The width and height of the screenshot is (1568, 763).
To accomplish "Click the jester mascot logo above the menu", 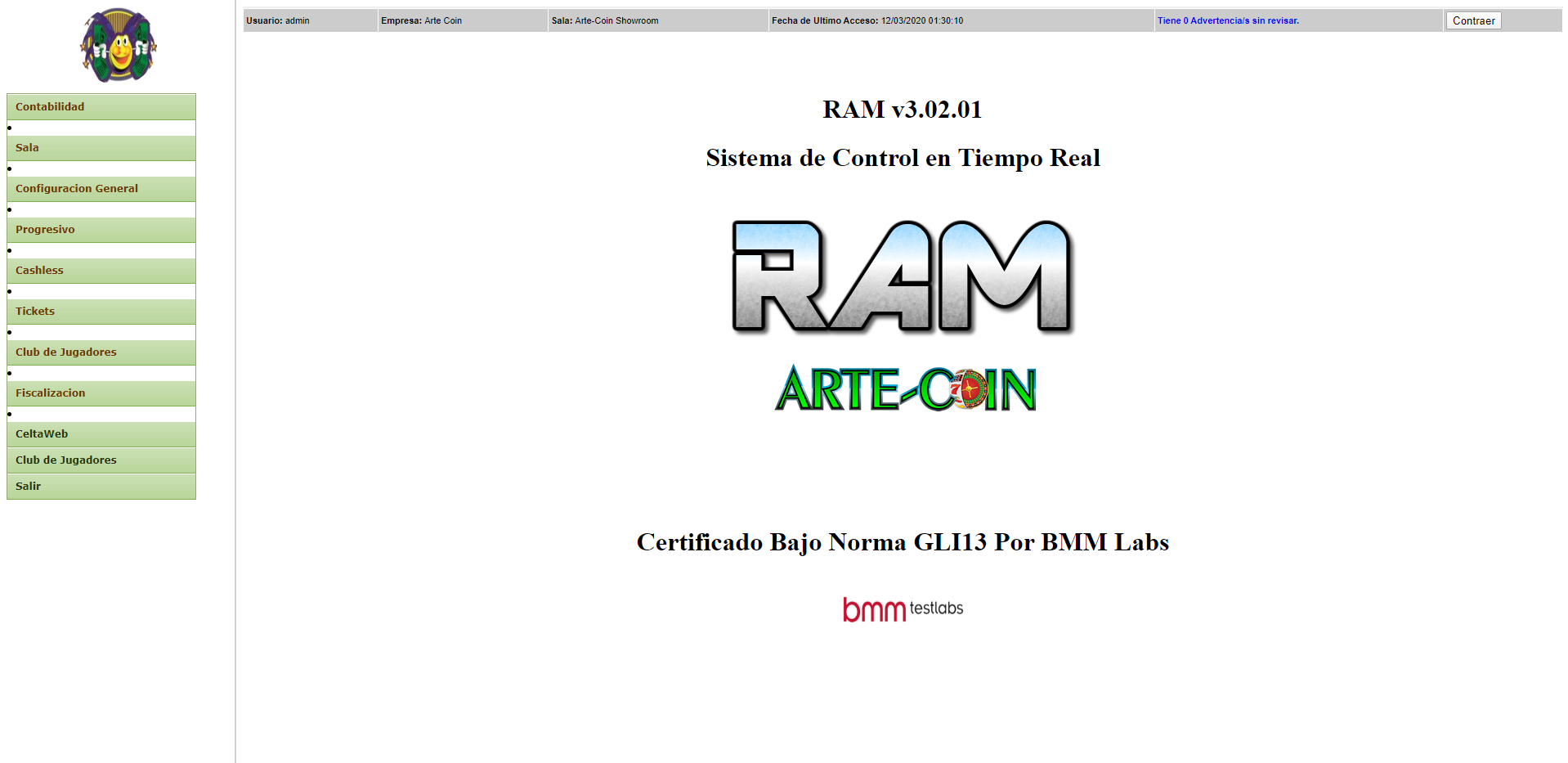I will [119, 46].
